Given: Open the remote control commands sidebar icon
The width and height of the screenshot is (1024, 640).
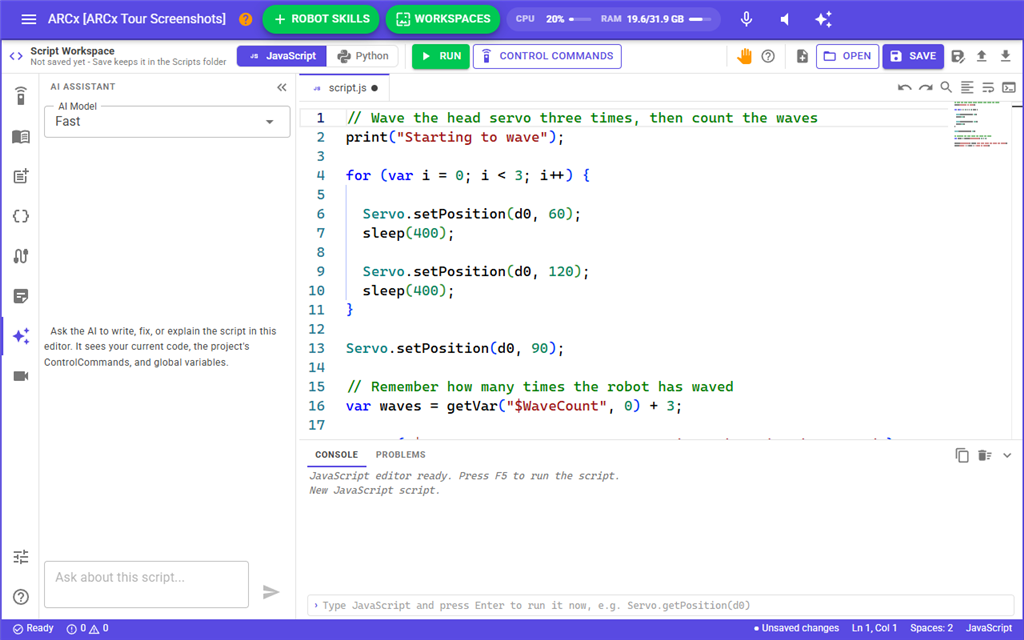Looking at the screenshot, I should tap(21, 95).
